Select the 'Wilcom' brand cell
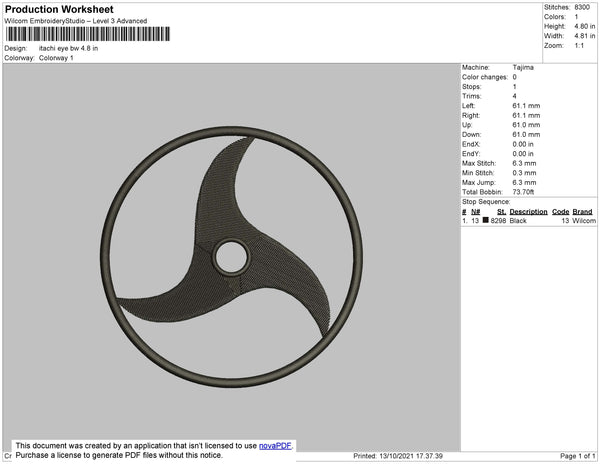The height and width of the screenshot is (464, 600). click(584, 221)
